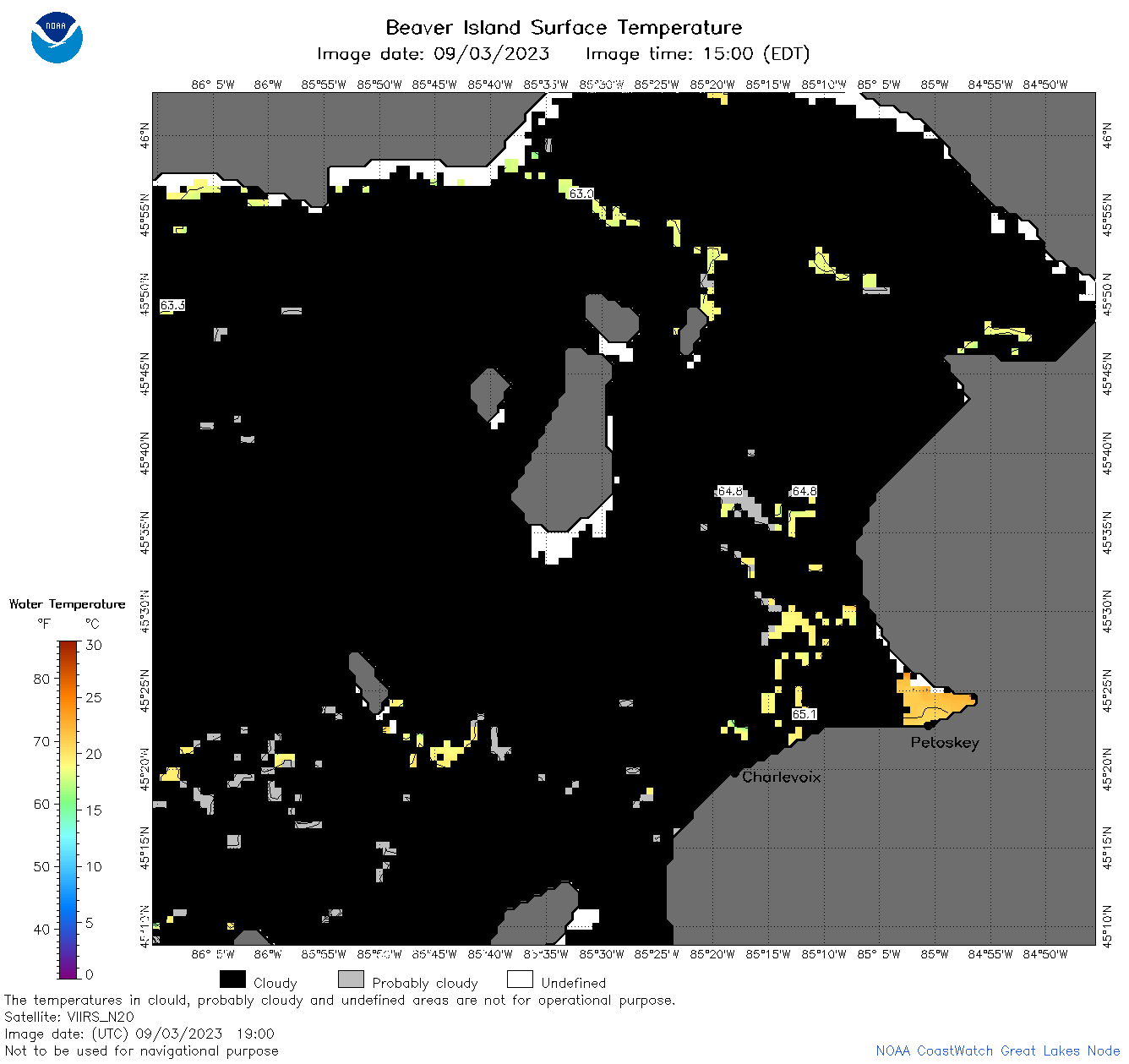Click the NOAA logo
The image size is (1129, 1064).
point(57,37)
